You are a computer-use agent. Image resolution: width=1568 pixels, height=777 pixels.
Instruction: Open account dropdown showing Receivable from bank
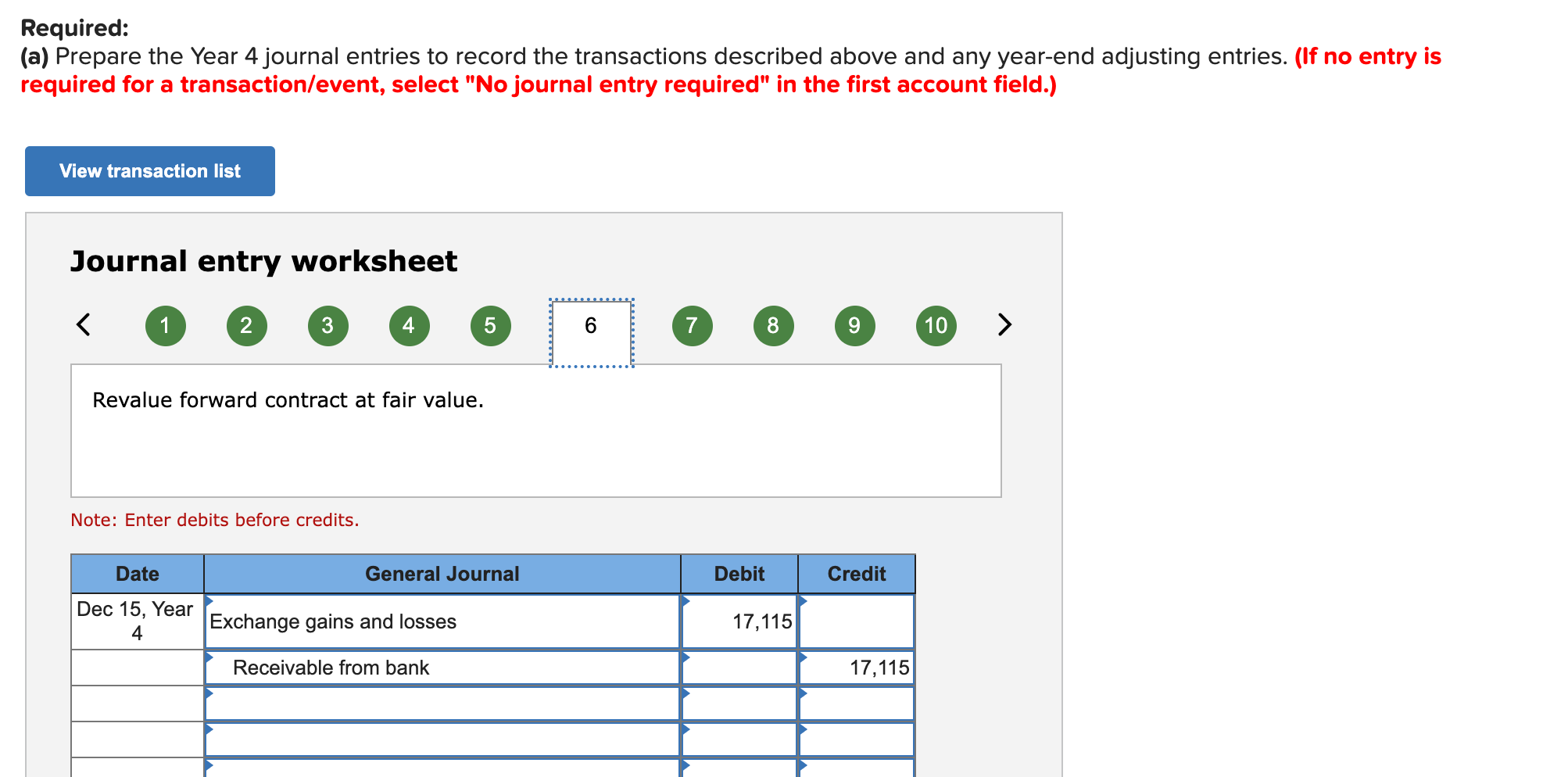tap(442, 668)
